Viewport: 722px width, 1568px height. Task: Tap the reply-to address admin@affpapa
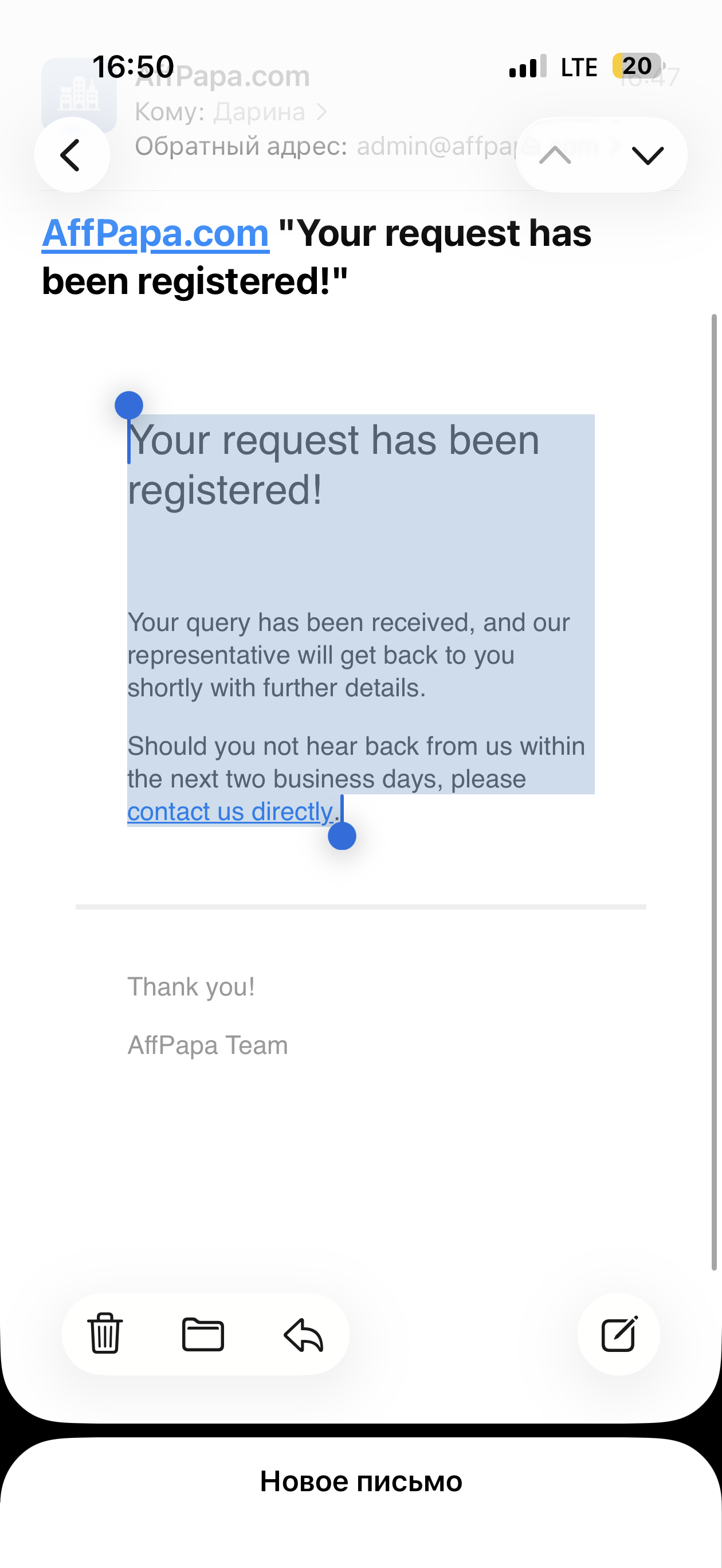[x=435, y=146]
